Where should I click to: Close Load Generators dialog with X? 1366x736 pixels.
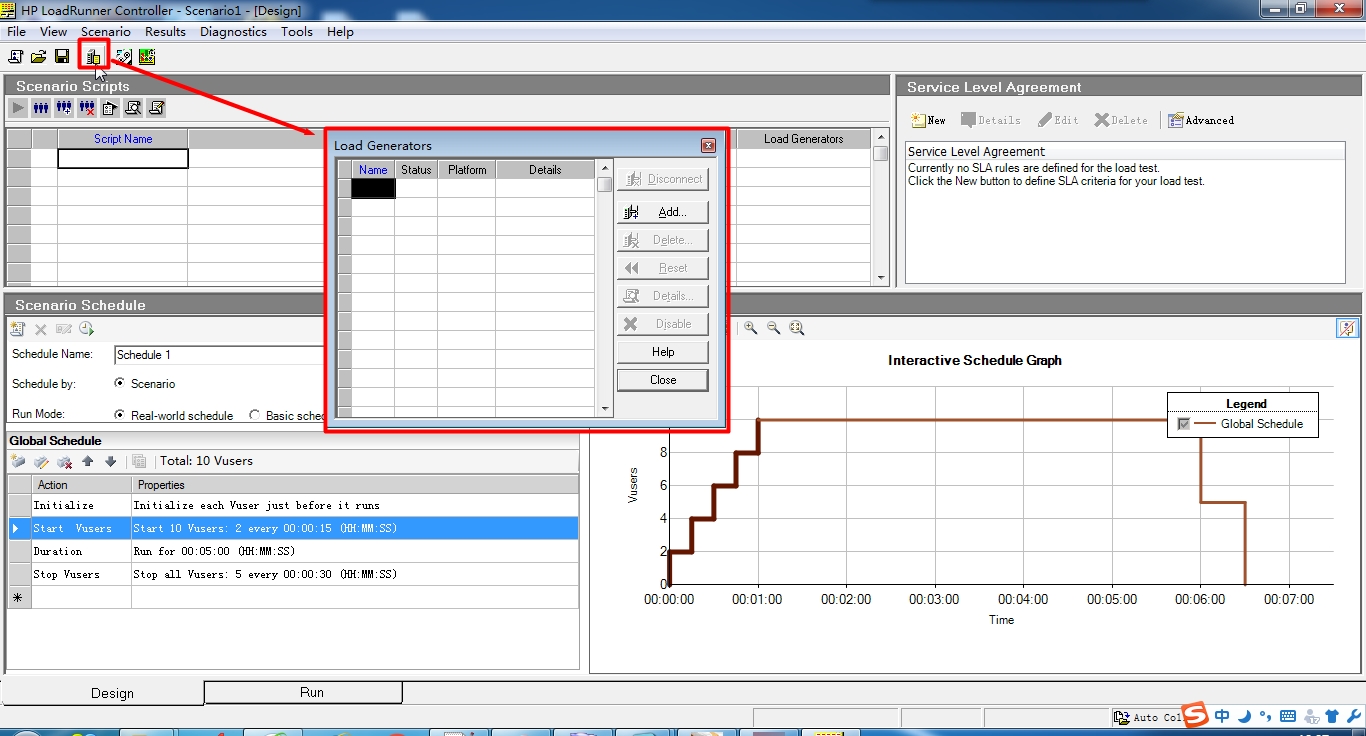[708, 146]
